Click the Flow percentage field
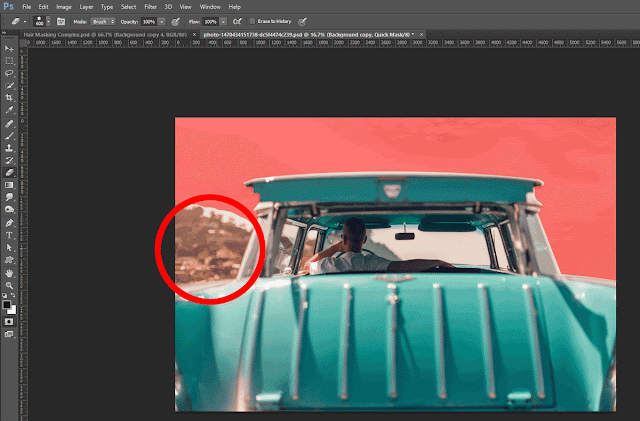The height and width of the screenshot is (421, 640). 210,22
